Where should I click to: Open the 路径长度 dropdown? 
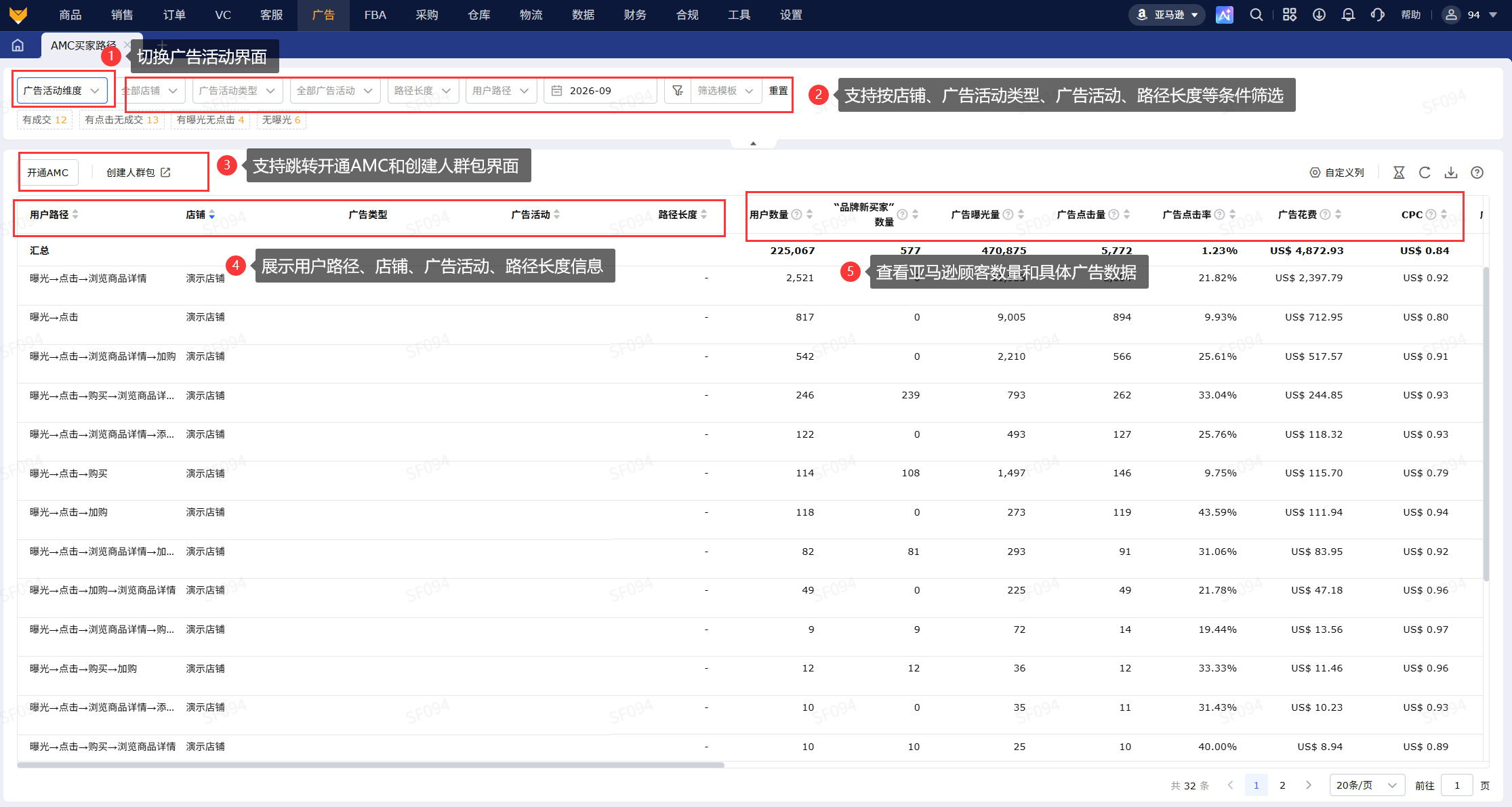423,91
